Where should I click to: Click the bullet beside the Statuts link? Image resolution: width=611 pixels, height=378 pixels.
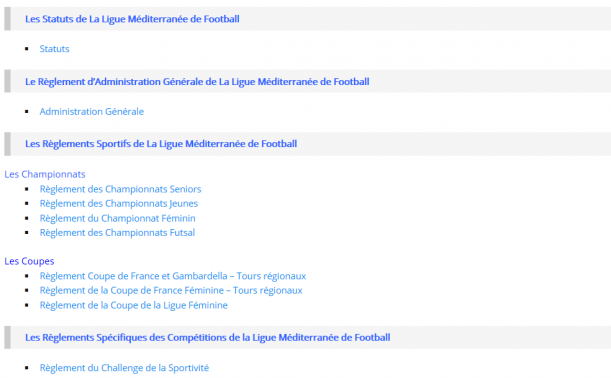pos(27,49)
